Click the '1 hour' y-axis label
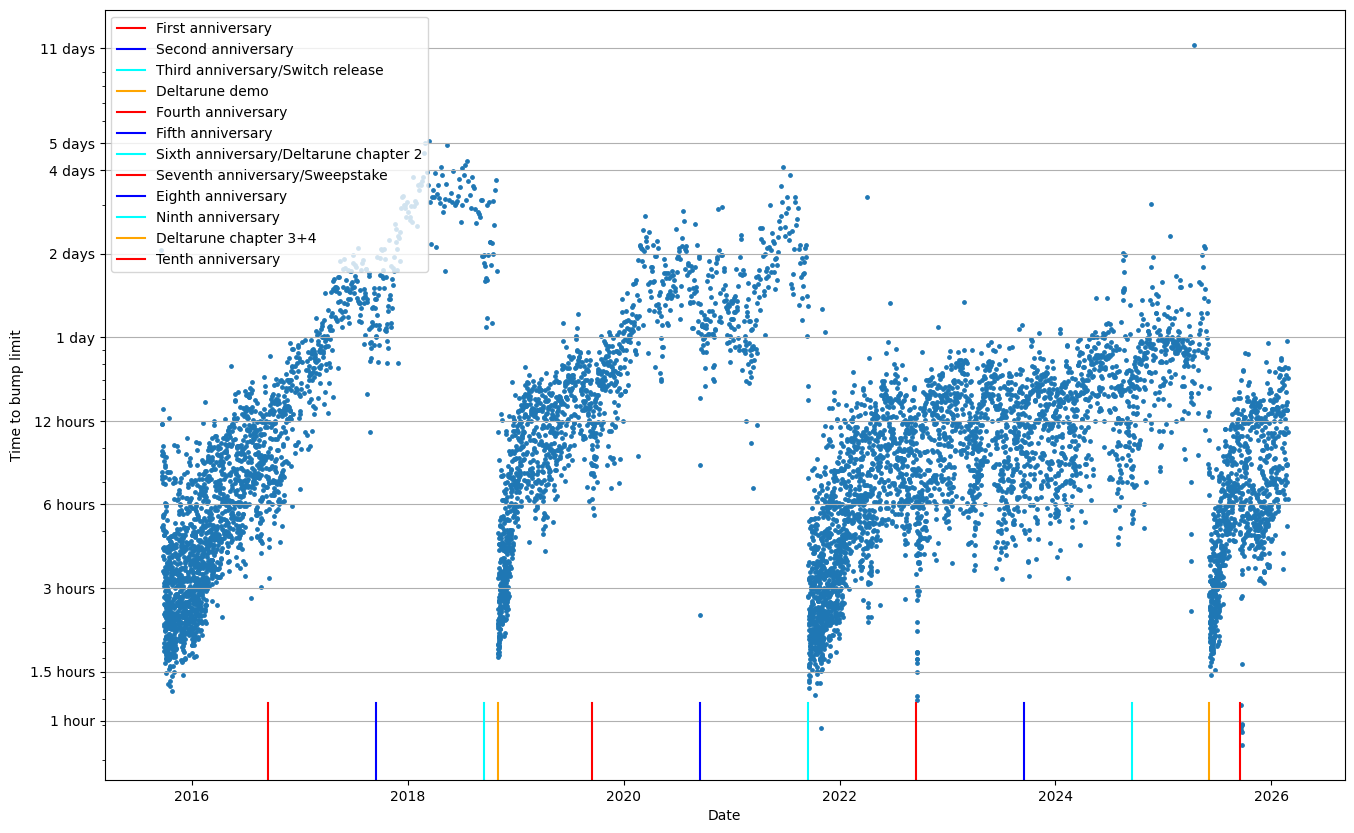 [x=73, y=721]
